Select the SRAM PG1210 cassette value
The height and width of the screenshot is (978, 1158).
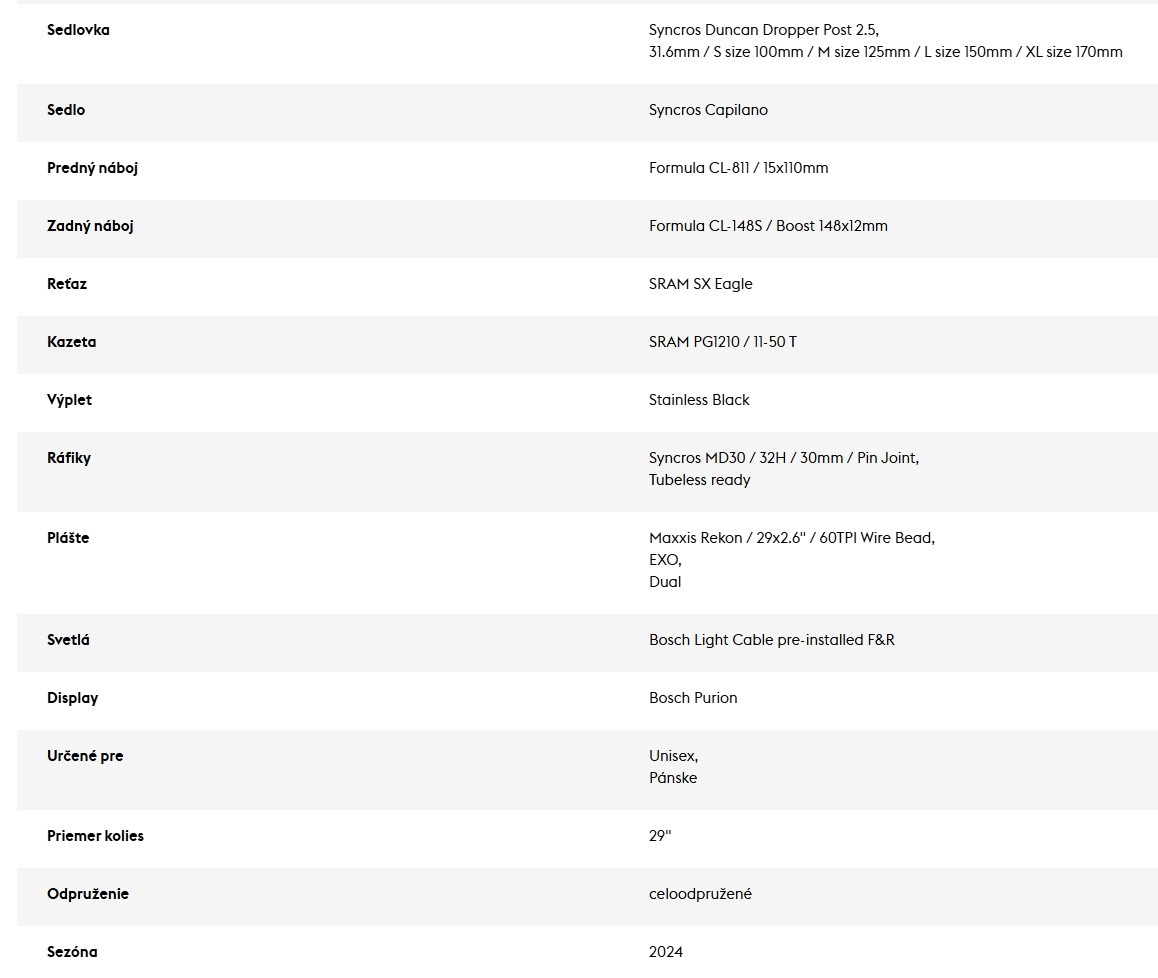point(722,342)
